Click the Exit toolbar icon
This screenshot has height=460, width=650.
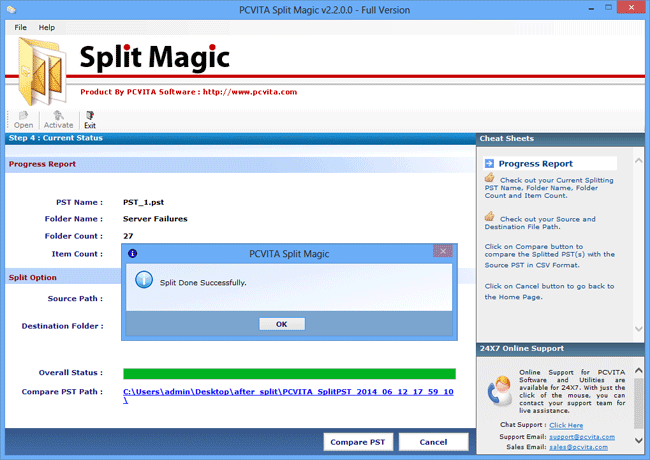click(x=90, y=120)
